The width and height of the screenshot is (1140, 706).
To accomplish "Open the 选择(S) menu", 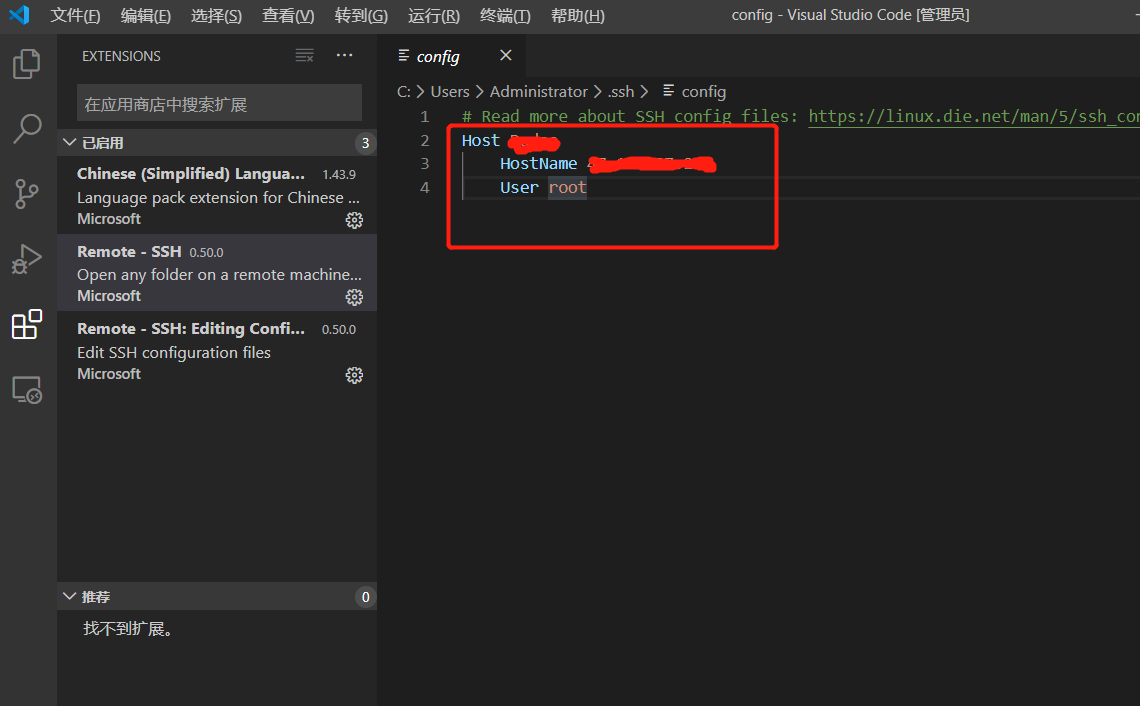I will click(x=216, y=15).
